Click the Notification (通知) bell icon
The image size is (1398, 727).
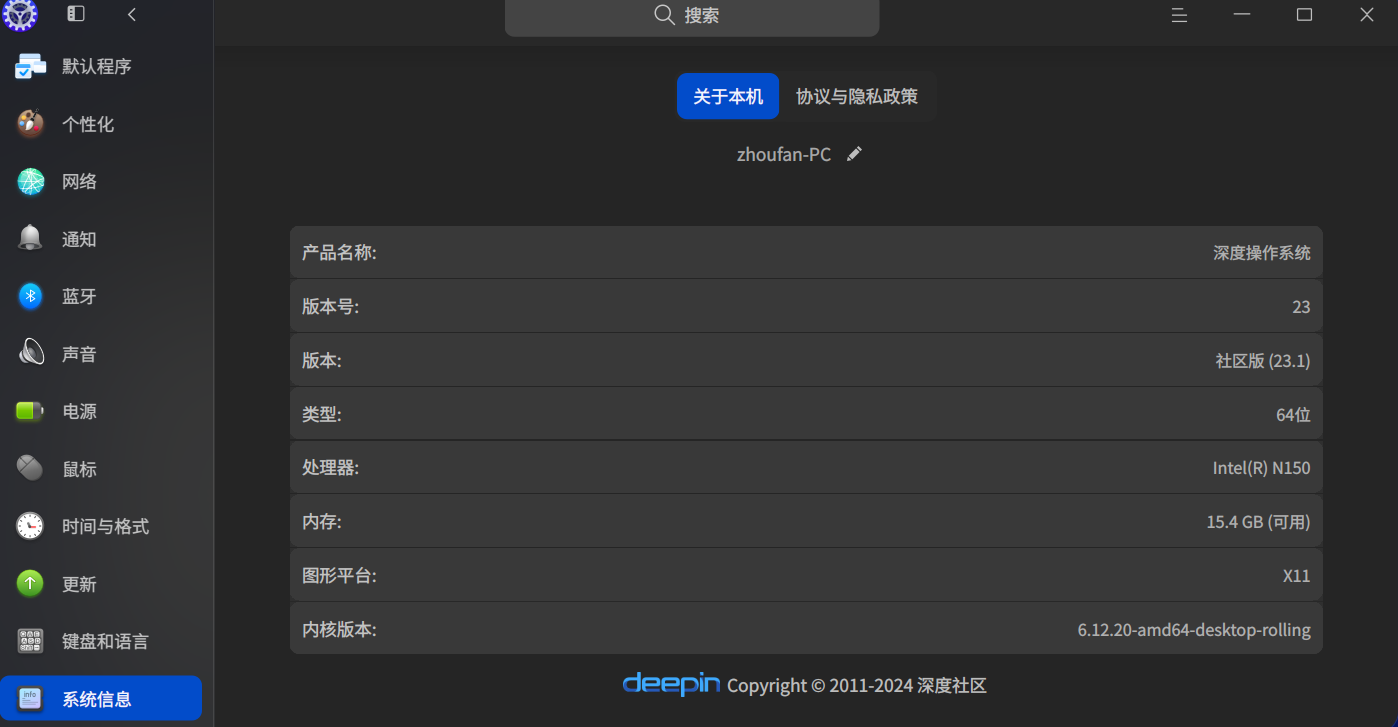[x=30, y=238]
